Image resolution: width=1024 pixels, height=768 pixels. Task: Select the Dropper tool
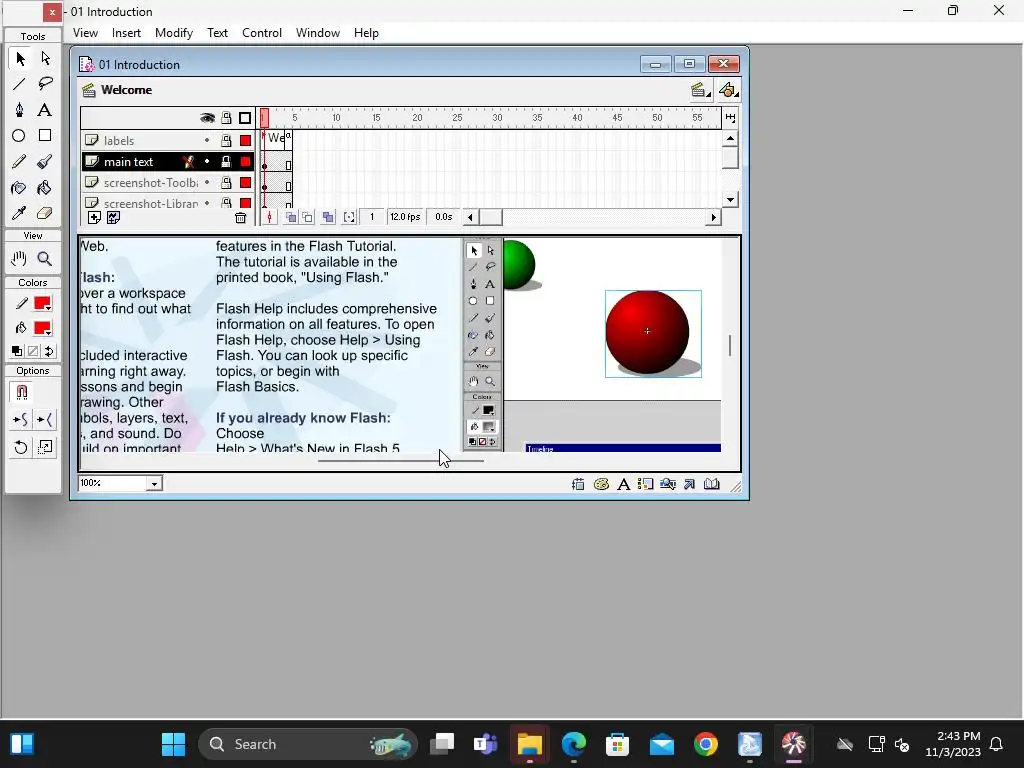click(19, 214)
